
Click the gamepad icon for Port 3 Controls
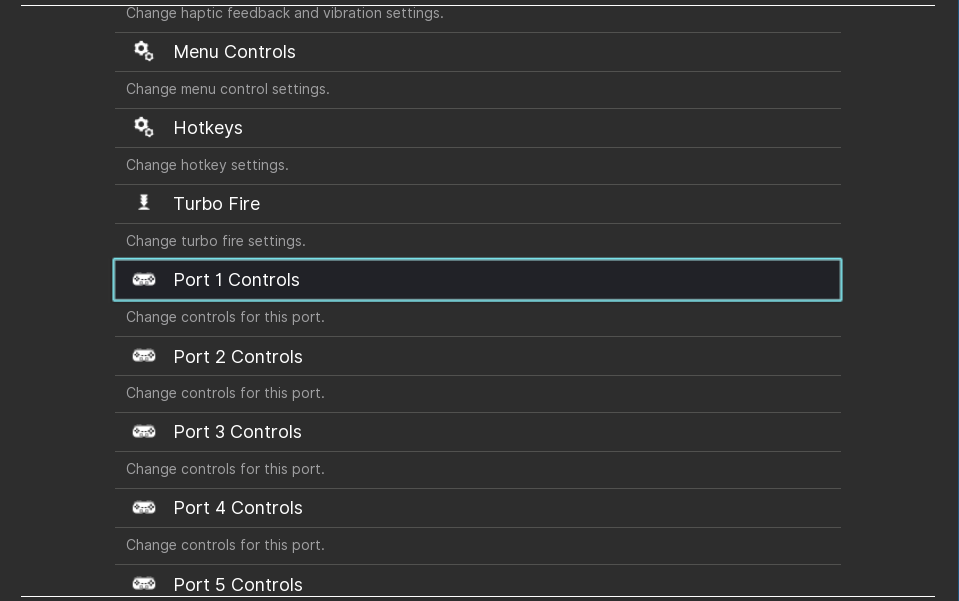pyautogui.click(x=144, y=432)
